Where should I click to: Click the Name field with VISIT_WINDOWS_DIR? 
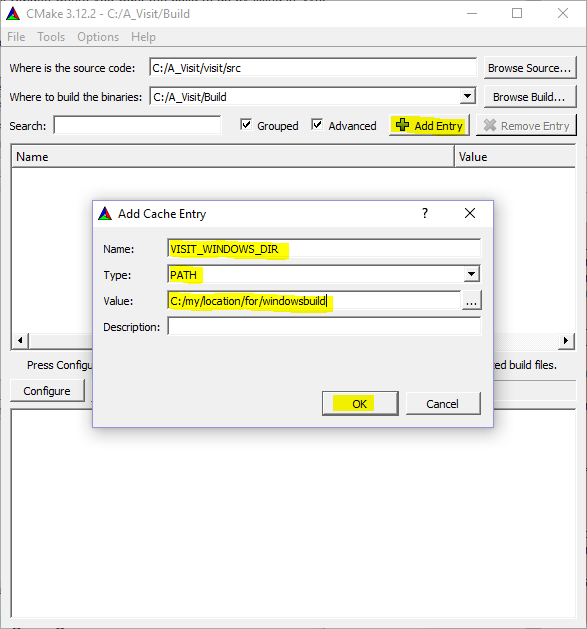pyautogui.click(x=324, y=249)
